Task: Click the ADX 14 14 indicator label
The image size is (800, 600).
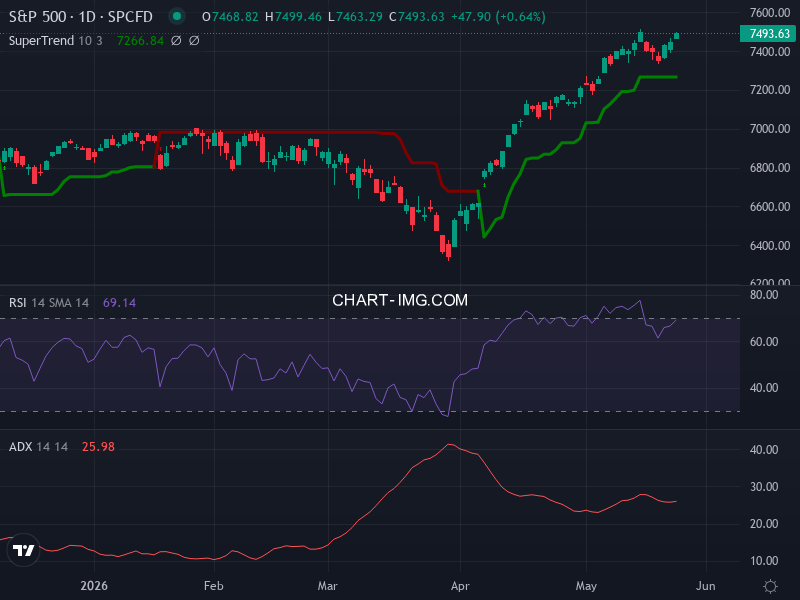Action: point(38,447)
